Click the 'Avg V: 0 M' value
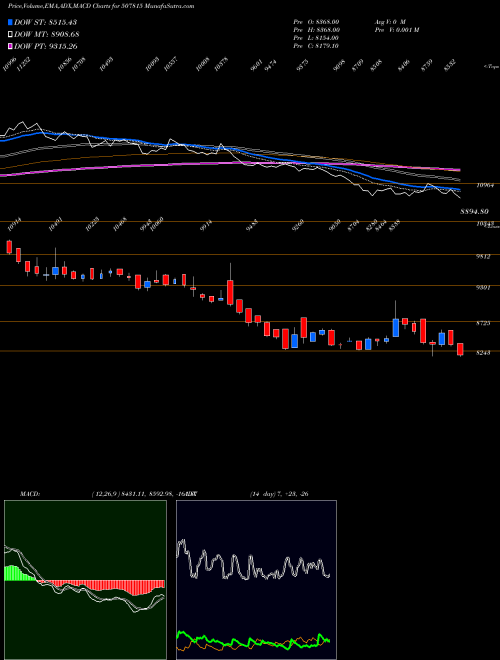Screen dimensions: 500x660 click(389, 22)
